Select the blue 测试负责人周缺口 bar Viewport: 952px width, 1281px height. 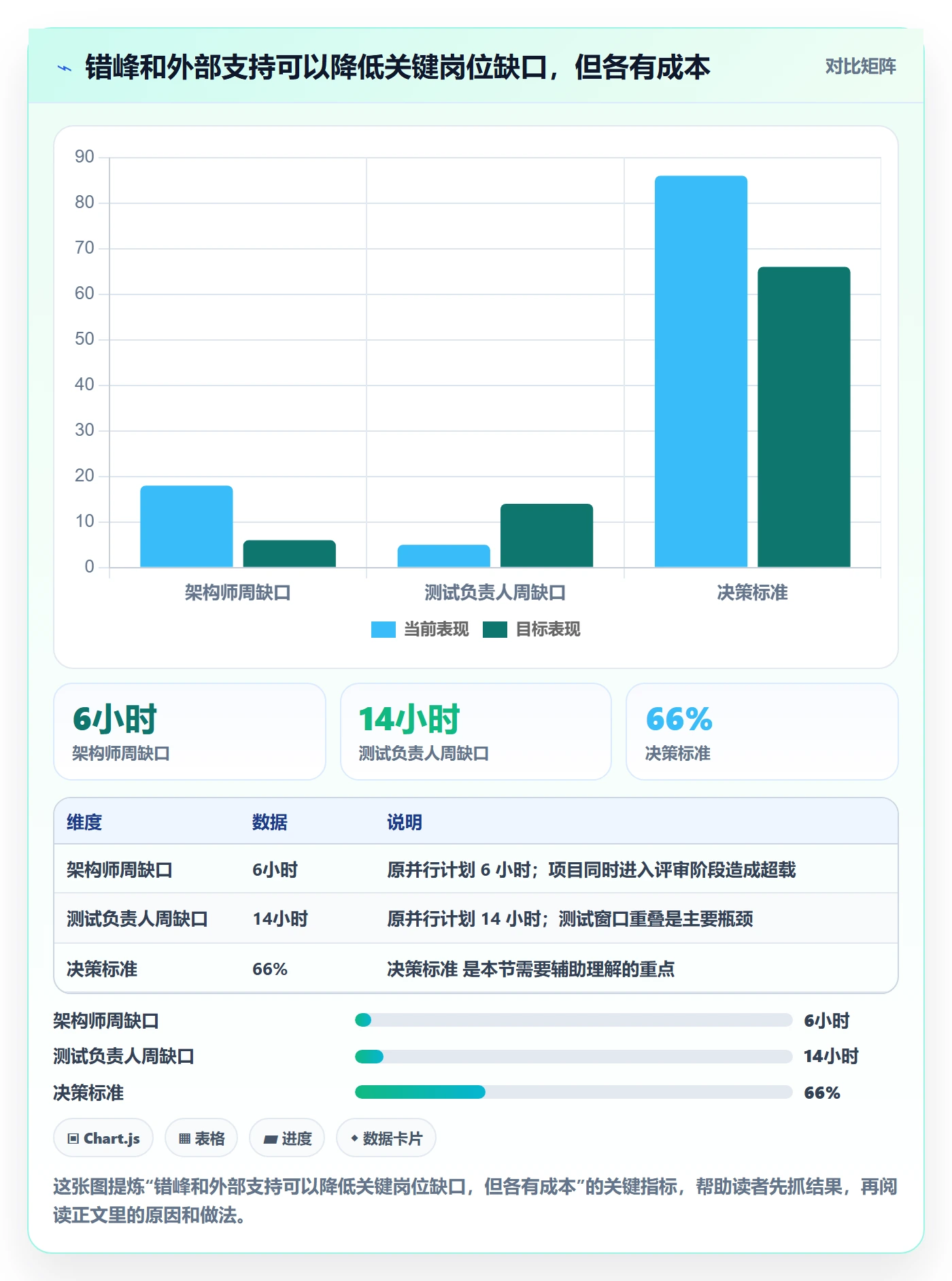[x=443, y=556]
